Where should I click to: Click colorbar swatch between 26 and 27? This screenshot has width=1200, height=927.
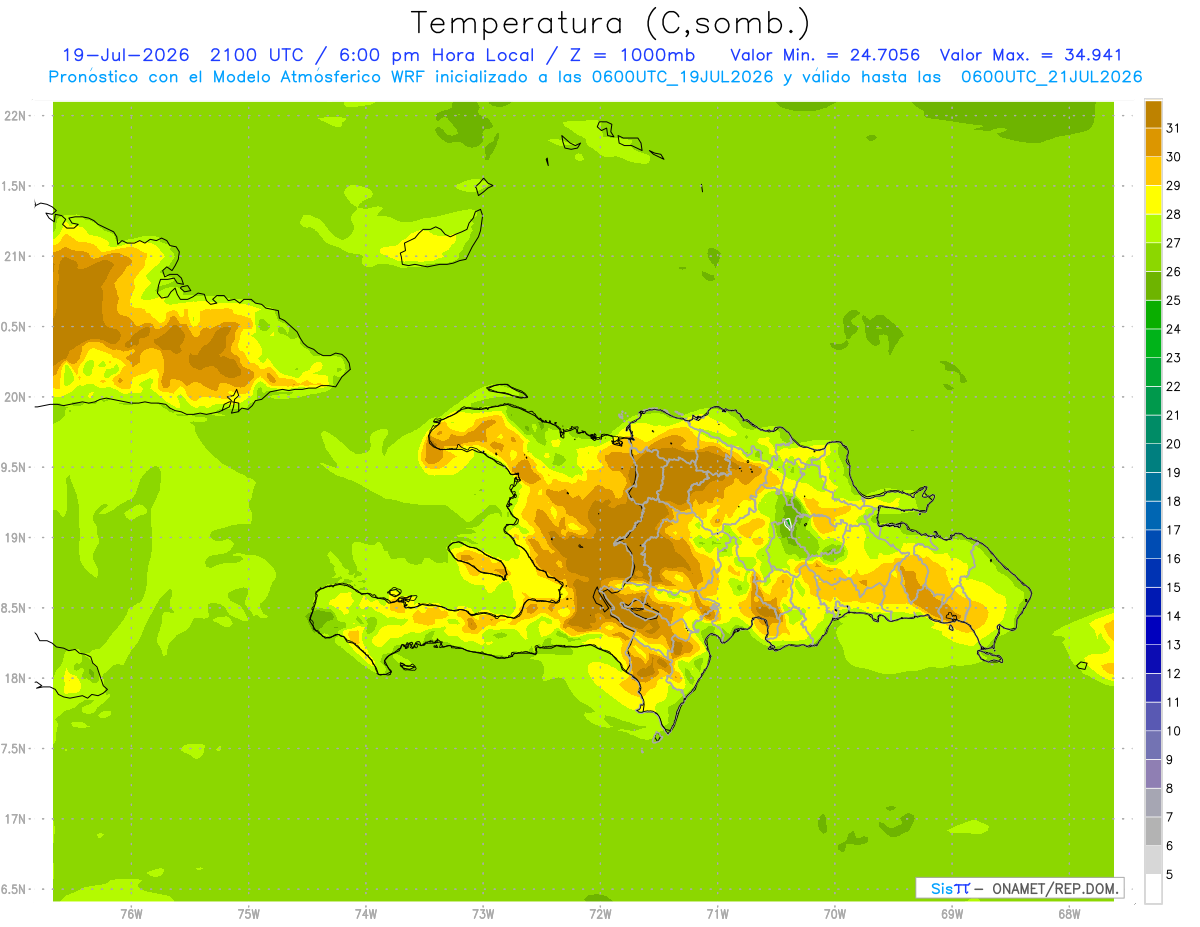coord(1153,257)
